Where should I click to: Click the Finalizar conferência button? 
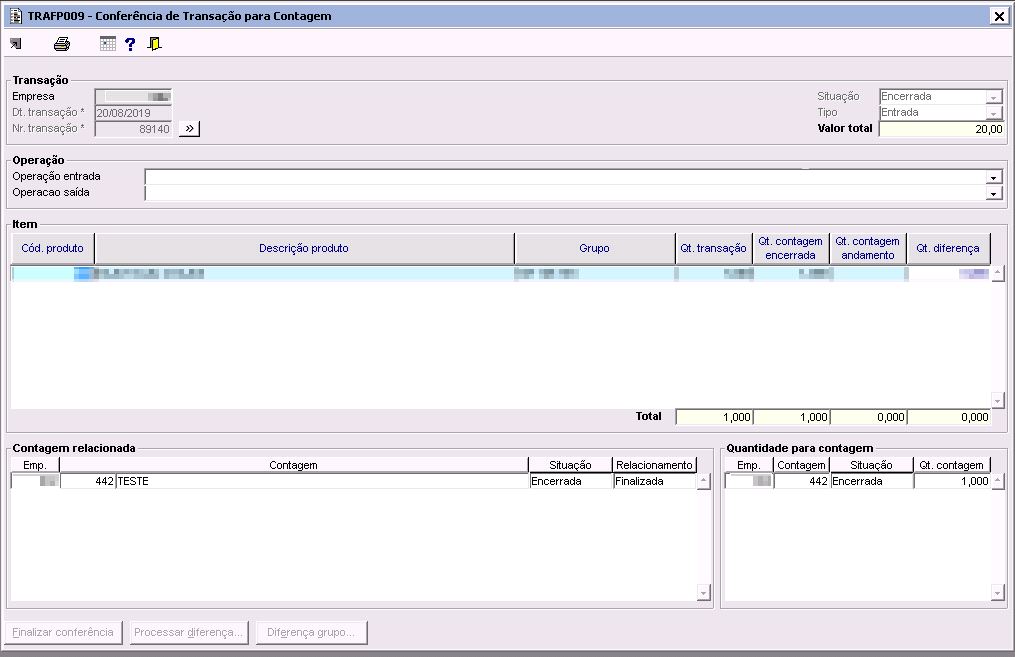(63, 632)
